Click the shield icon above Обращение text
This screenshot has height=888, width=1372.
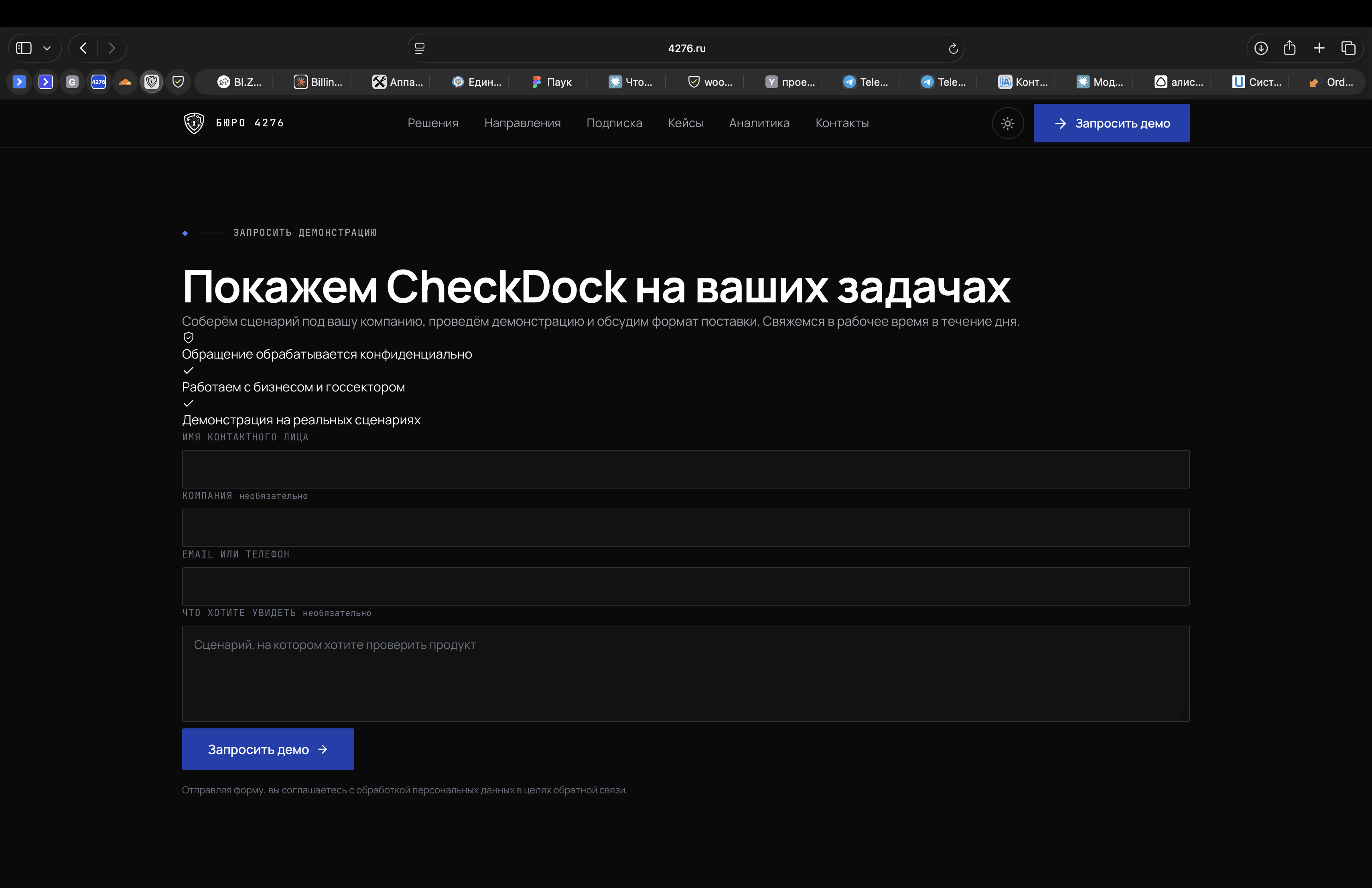coord(189,338)
